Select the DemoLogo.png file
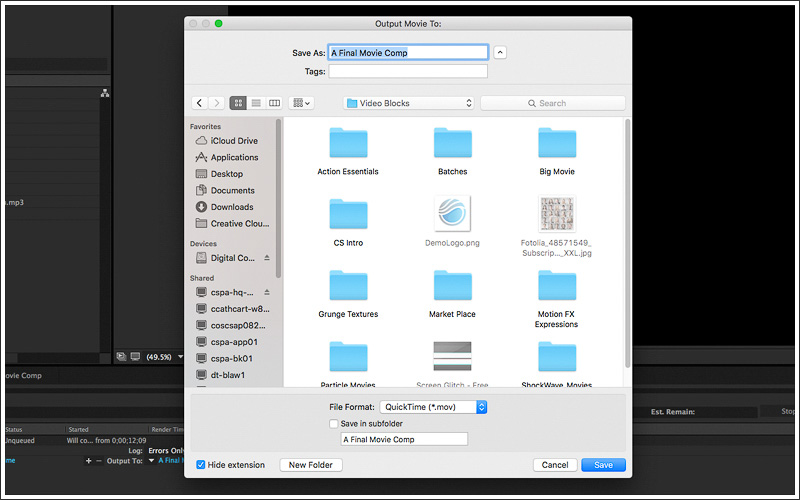This screenshot has height=500, width=800. pyautogui.click(x=453, y=214)
